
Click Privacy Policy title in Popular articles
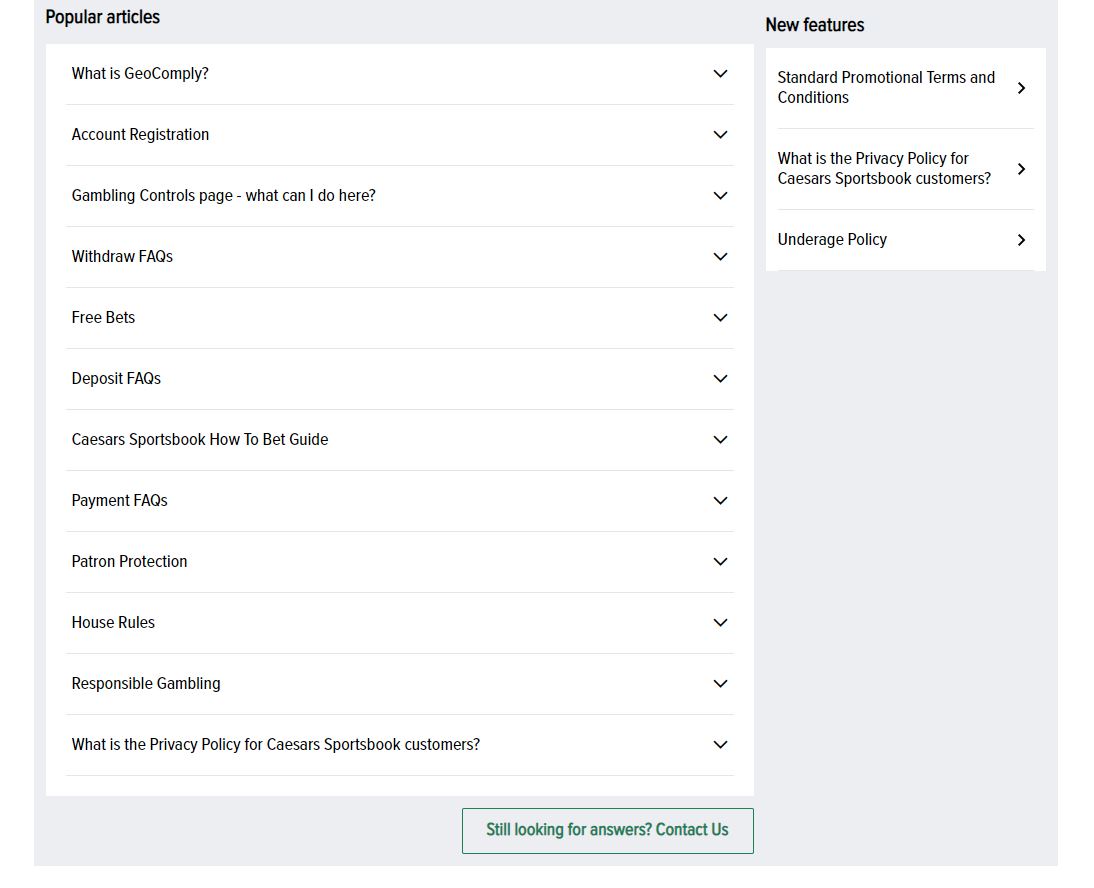[x=276, y=744]
